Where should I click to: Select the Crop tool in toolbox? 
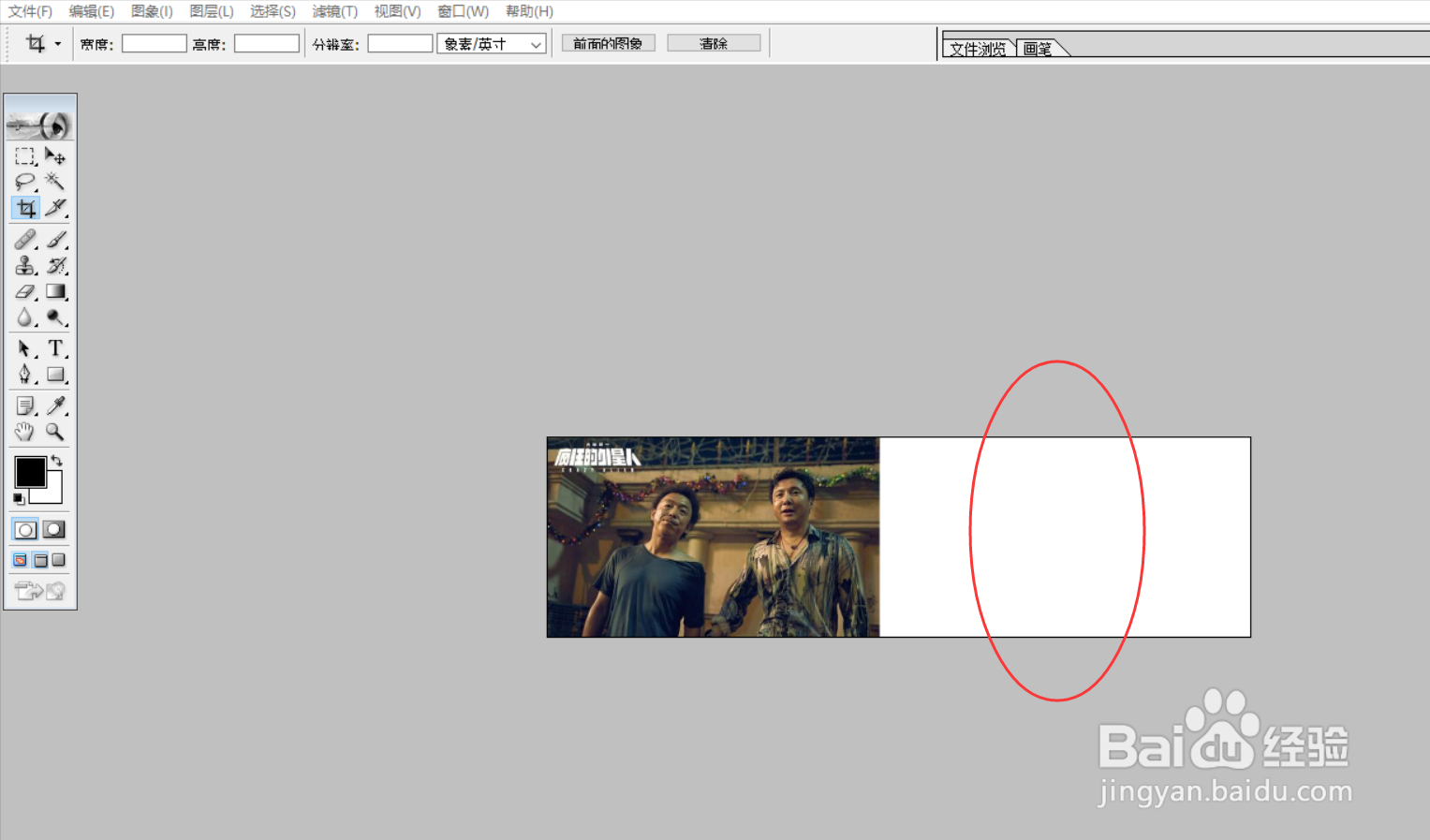click(x=25, y=208)
